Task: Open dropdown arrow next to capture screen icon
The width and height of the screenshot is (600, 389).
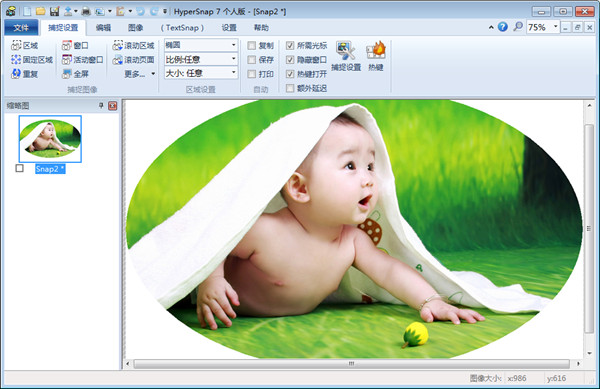Action: pos(110,11)
